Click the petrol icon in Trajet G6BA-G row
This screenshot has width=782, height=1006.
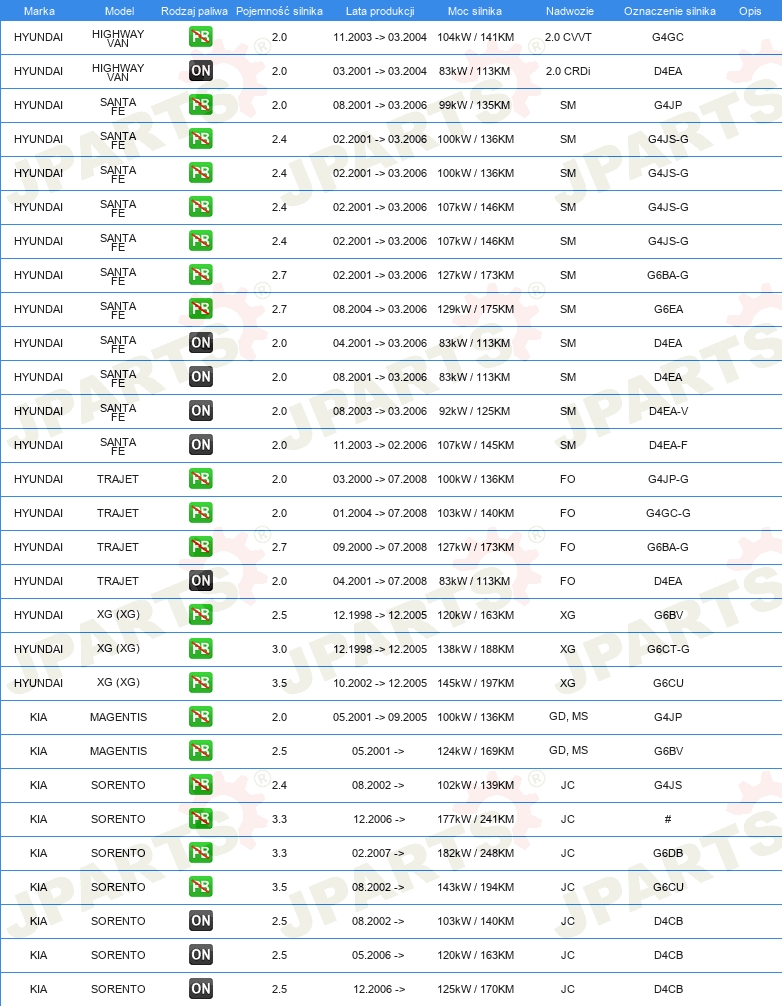pyautogui.click(x=201, y=547)
